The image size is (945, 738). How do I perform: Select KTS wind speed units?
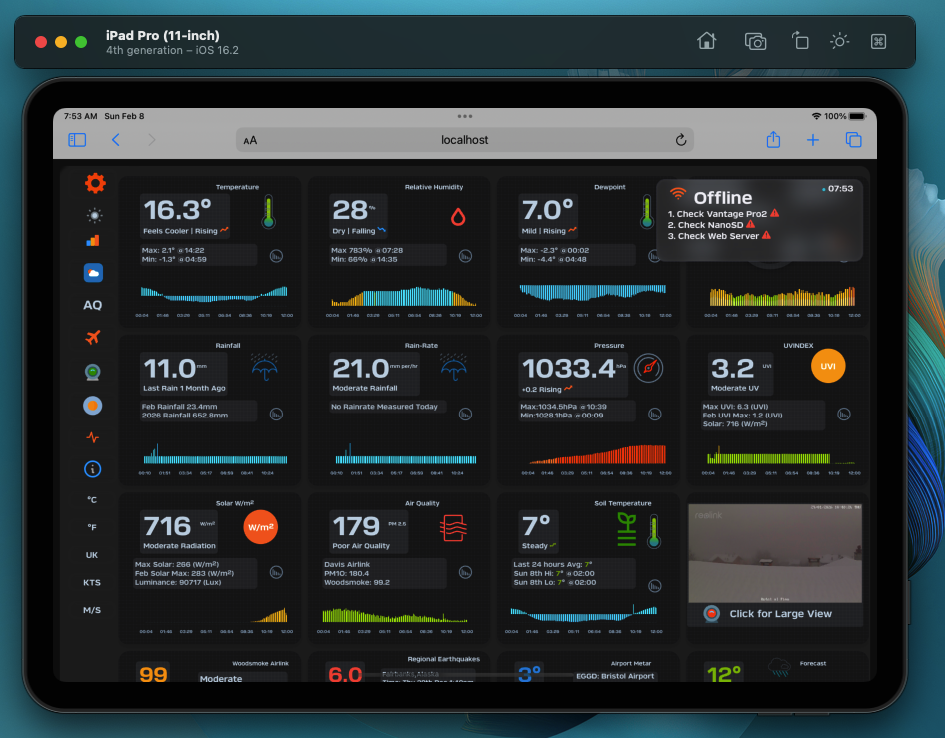point(92,582)
